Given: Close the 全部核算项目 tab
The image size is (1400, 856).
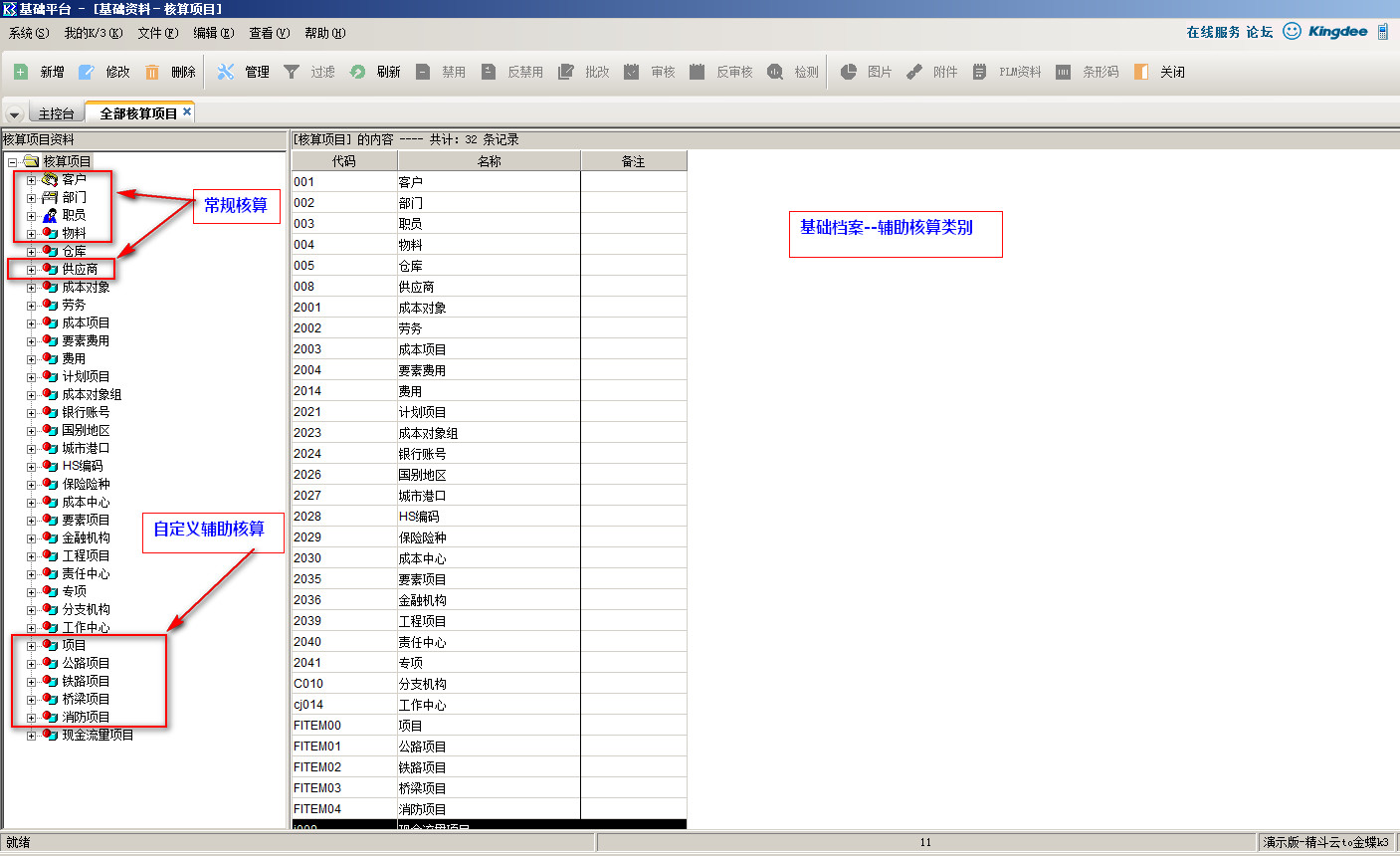Looking at the screenshot, I should click(187, 112).
